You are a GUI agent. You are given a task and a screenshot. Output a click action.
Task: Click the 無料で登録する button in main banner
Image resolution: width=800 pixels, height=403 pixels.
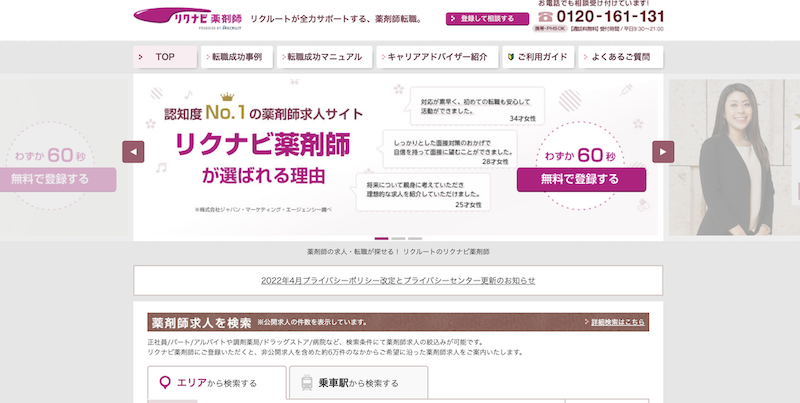point(581,180)
